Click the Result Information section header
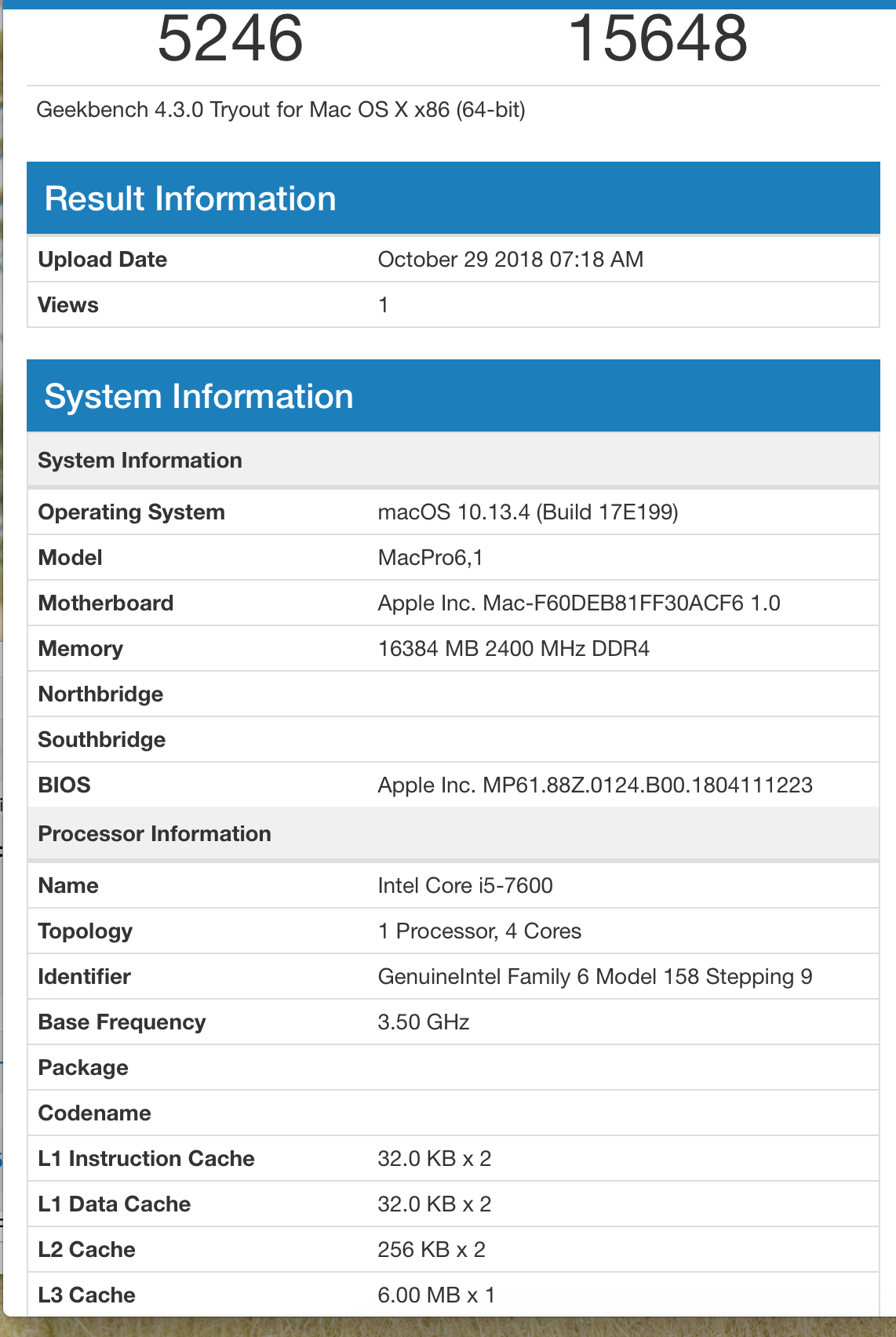Viewport: 896px width, 1337px height. [x=191, y=199]
